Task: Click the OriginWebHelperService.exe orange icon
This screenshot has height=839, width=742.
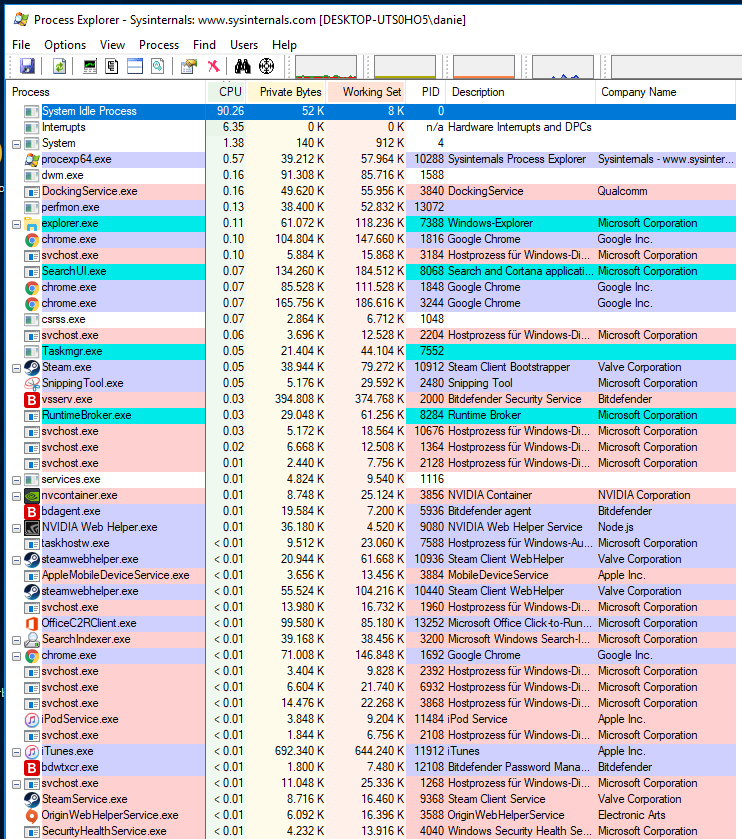Action: coord(32,815)
